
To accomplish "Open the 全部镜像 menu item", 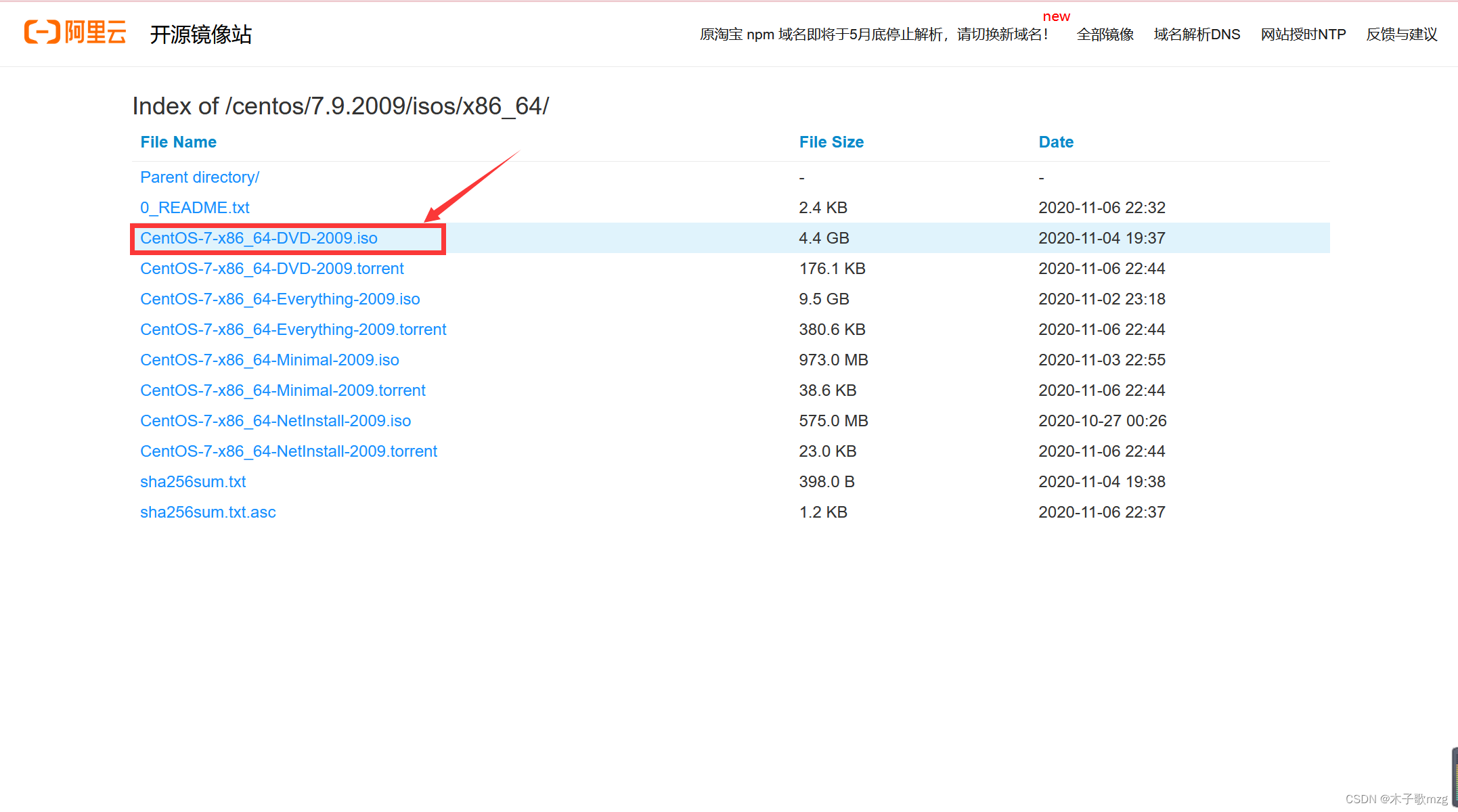I will 1105,35.
